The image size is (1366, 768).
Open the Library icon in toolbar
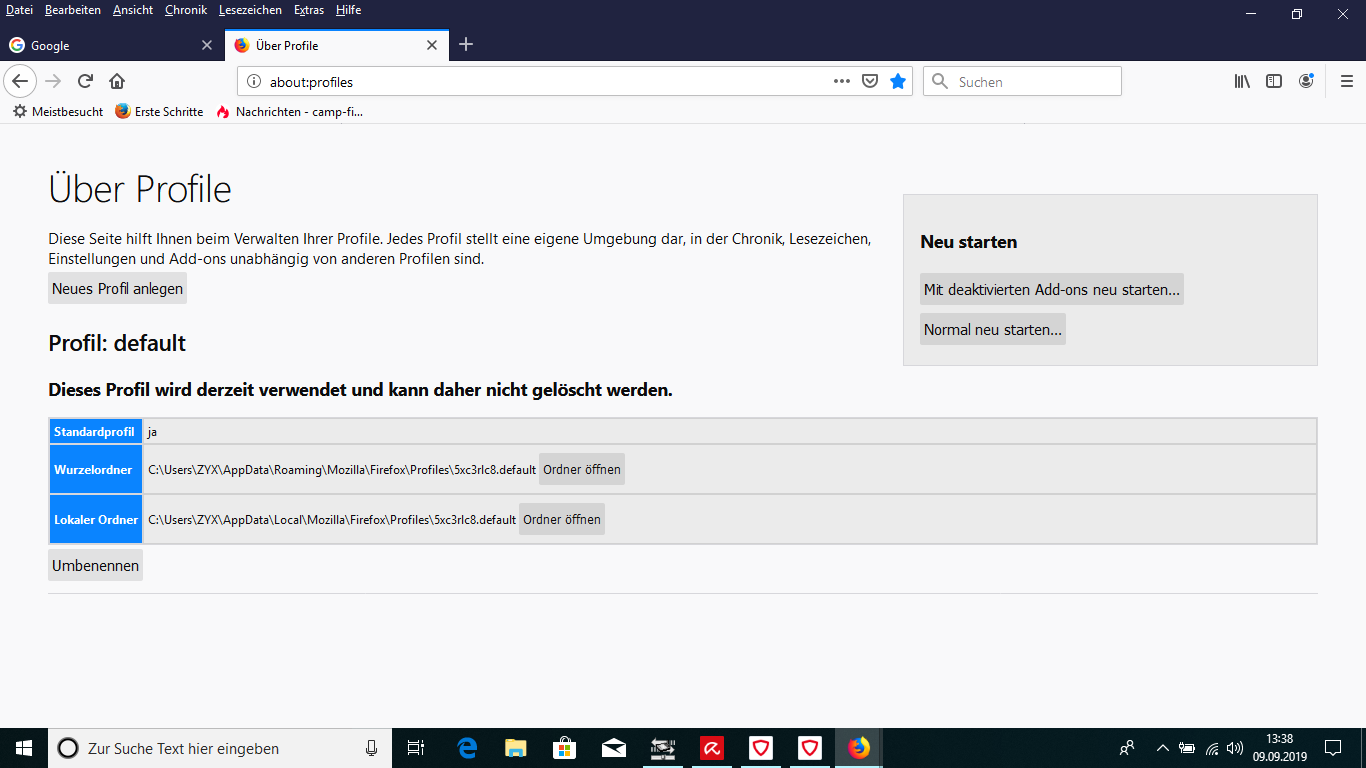pyautogui.click(x=1242, y=82)
